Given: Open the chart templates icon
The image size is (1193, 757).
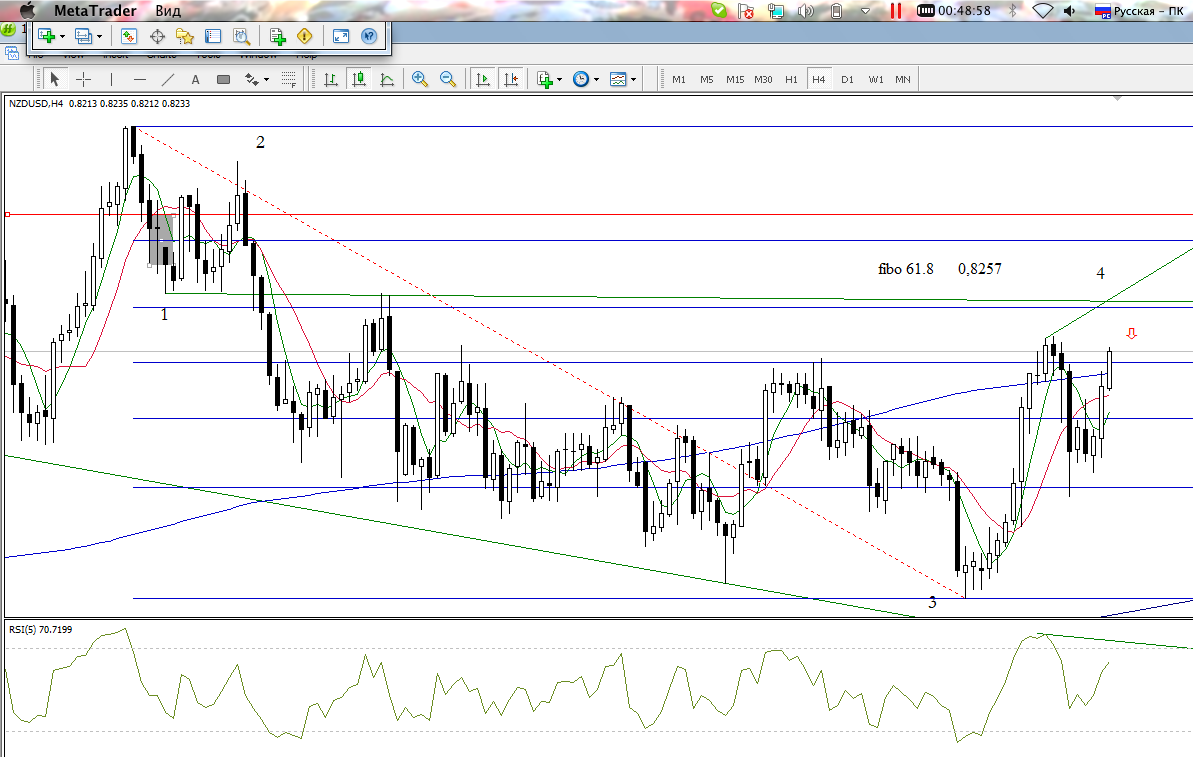Looking at the screenshot, I should (619, 79).
